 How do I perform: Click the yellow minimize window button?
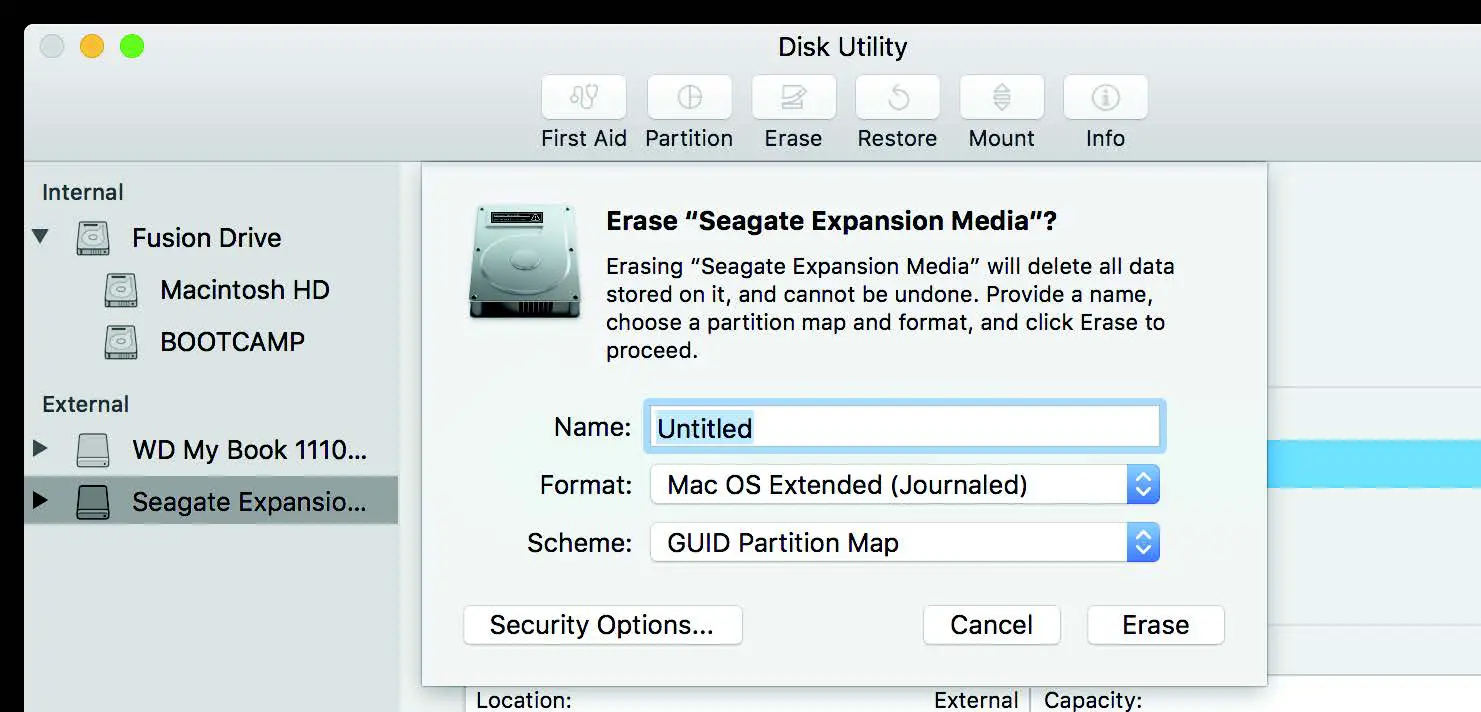click(92, 46)
